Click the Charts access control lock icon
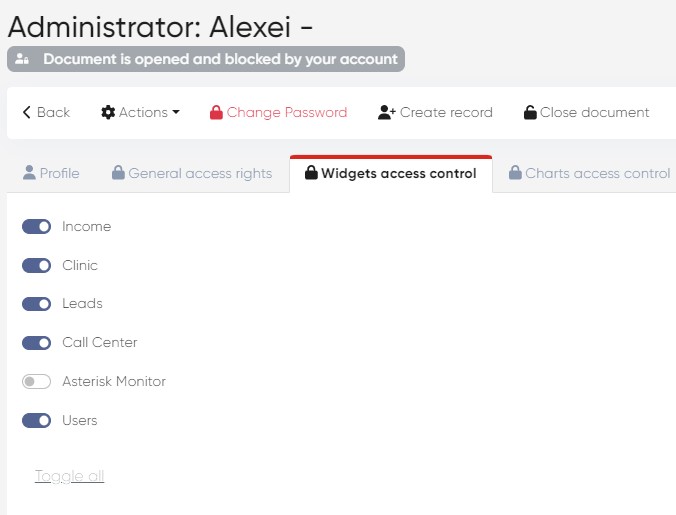 [x=516, y=173]
